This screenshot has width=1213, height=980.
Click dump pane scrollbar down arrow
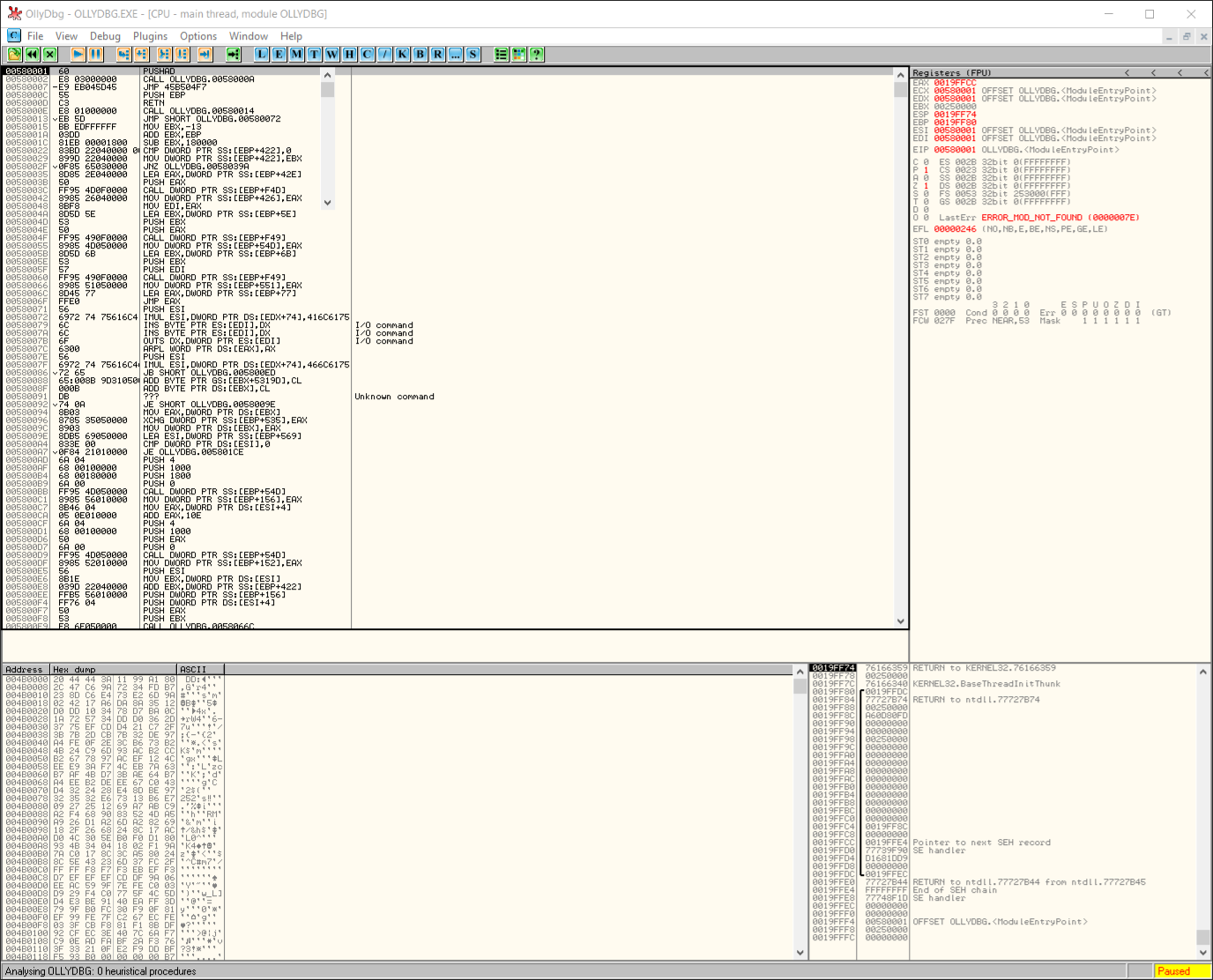[x=800, y=953]
